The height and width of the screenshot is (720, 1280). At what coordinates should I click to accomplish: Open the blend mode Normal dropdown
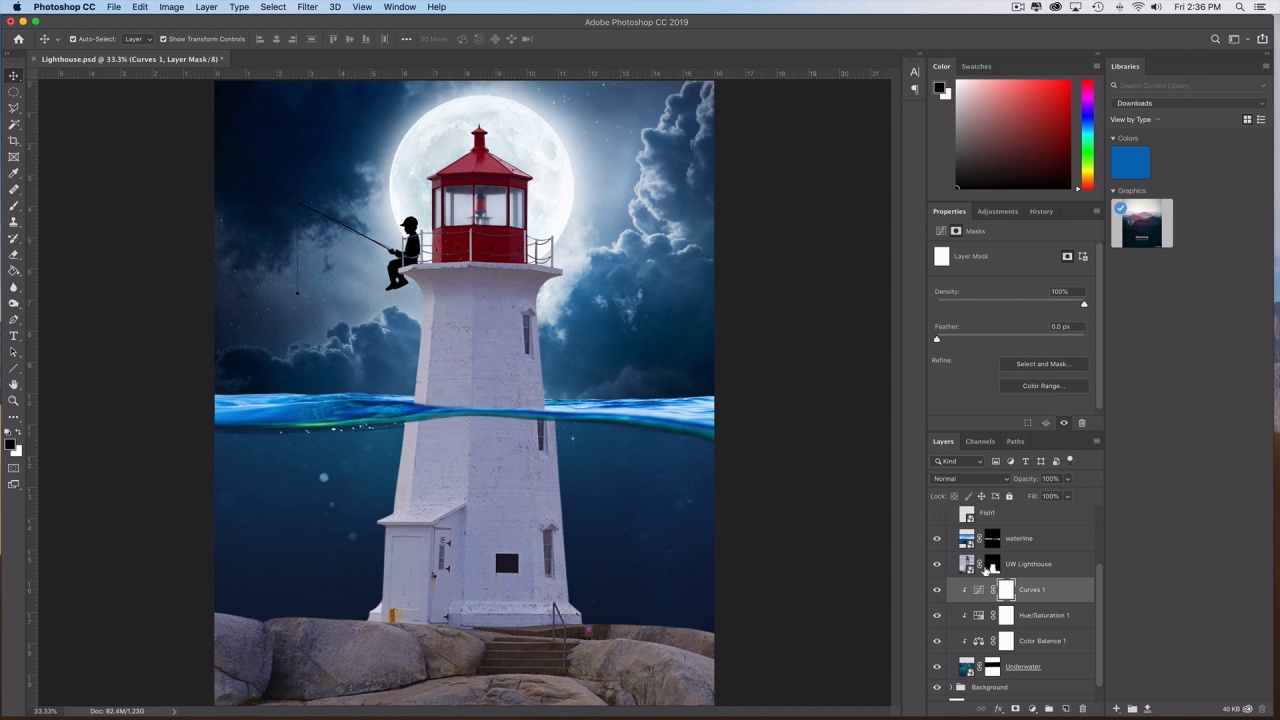970,479
